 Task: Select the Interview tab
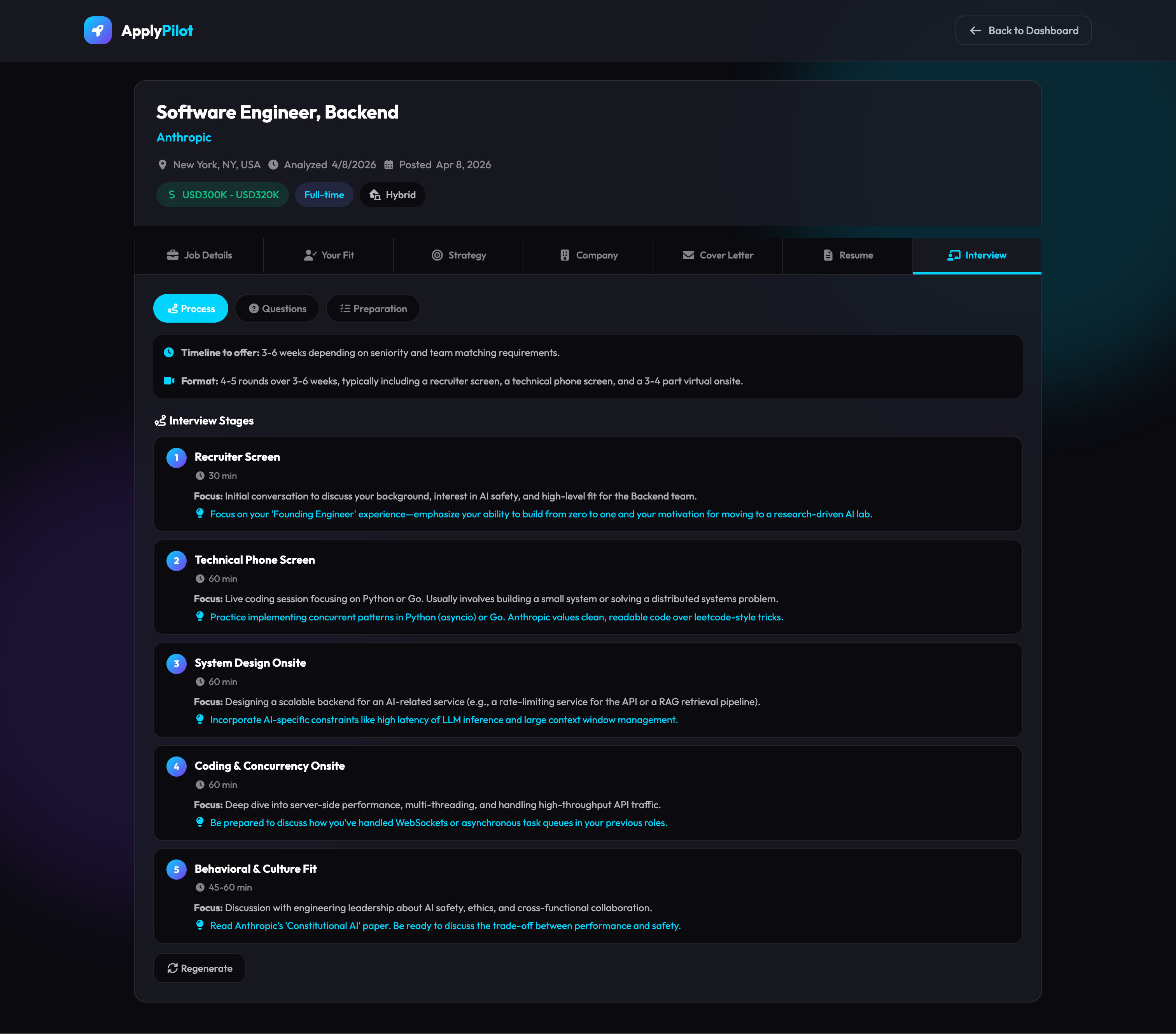pyautogui.click(x=977, y=255)
